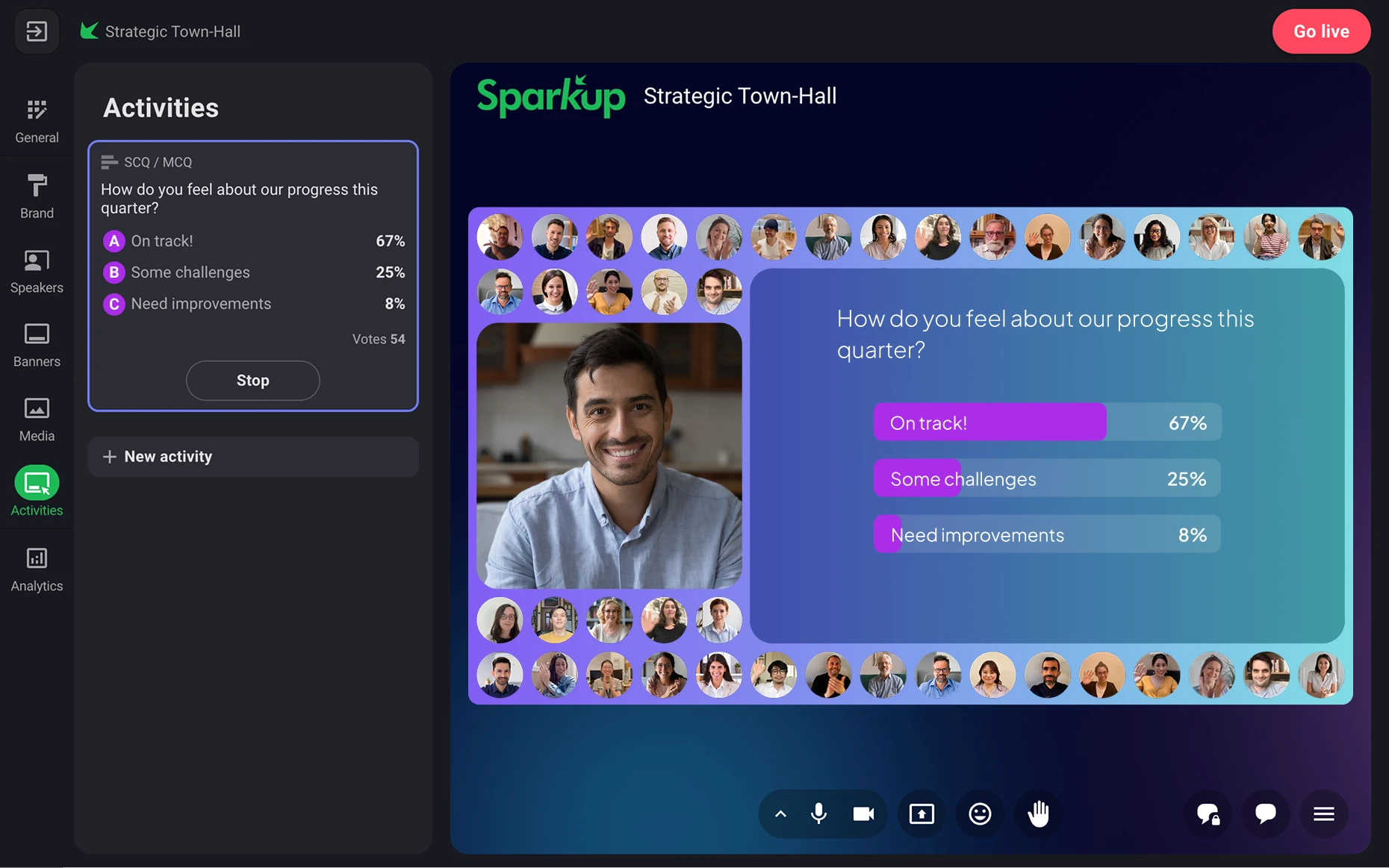Click the activity card question text
The width and height of the screenshot is (1389, 868).
click(239, 199)
